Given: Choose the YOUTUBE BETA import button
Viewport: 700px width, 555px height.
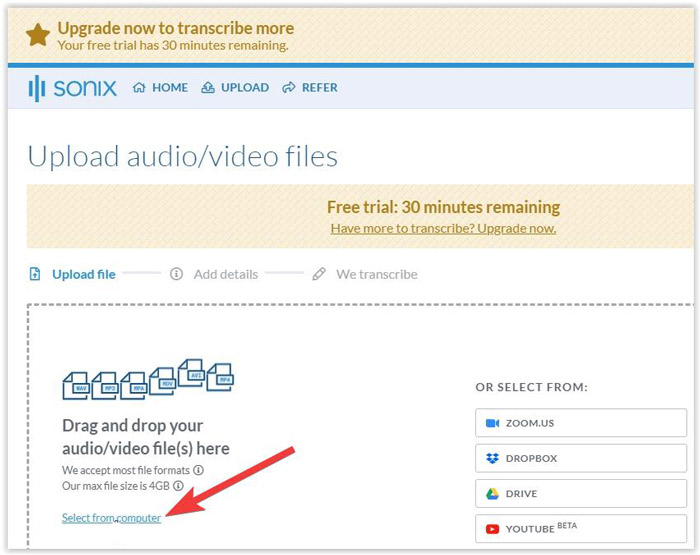Looking at the screenshot, I should 581,529.
